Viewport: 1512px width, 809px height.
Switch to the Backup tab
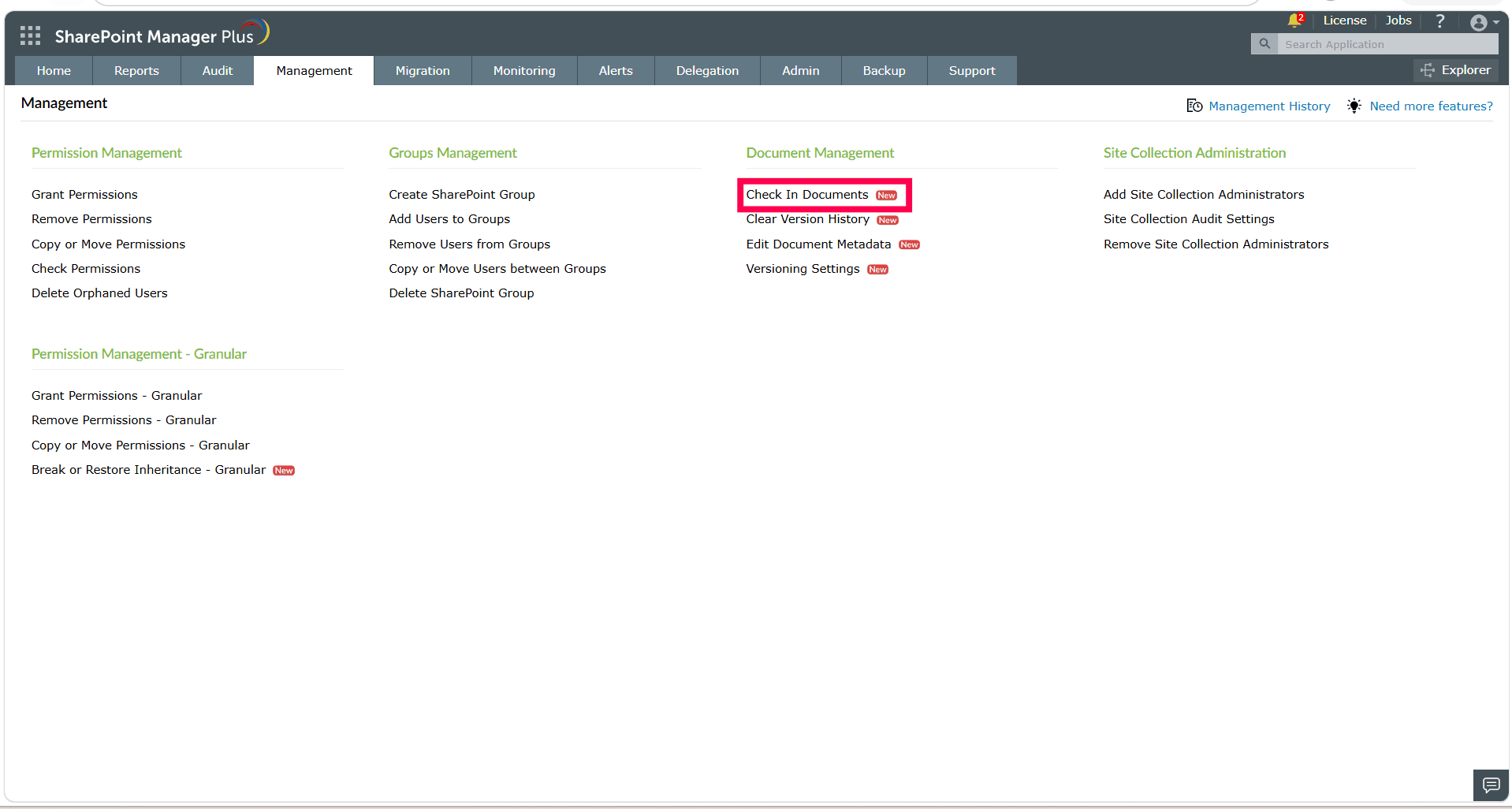coord(884,71)
